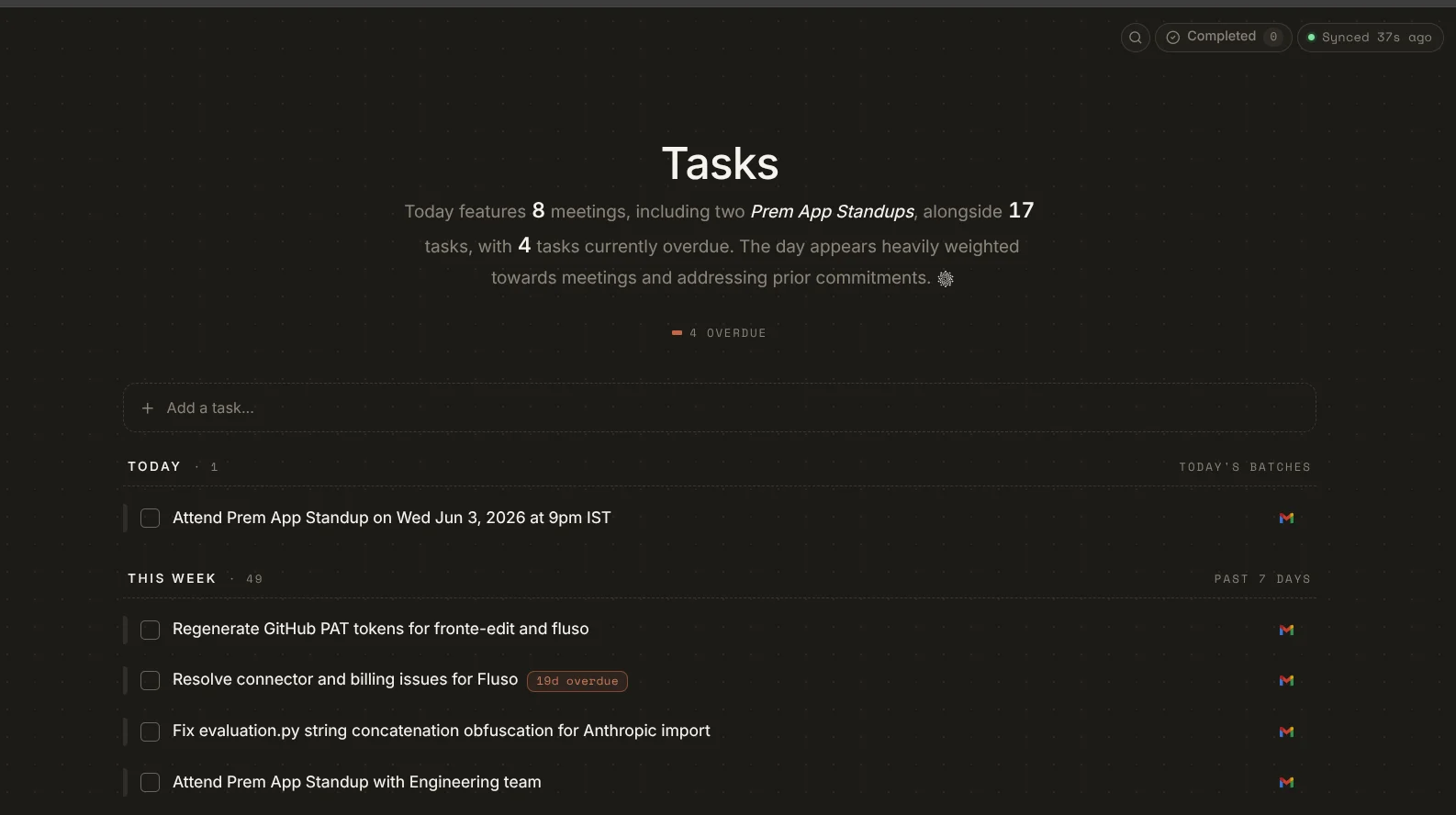
Task: Click the AI summary sparkle icon
Action: (946, 279)
